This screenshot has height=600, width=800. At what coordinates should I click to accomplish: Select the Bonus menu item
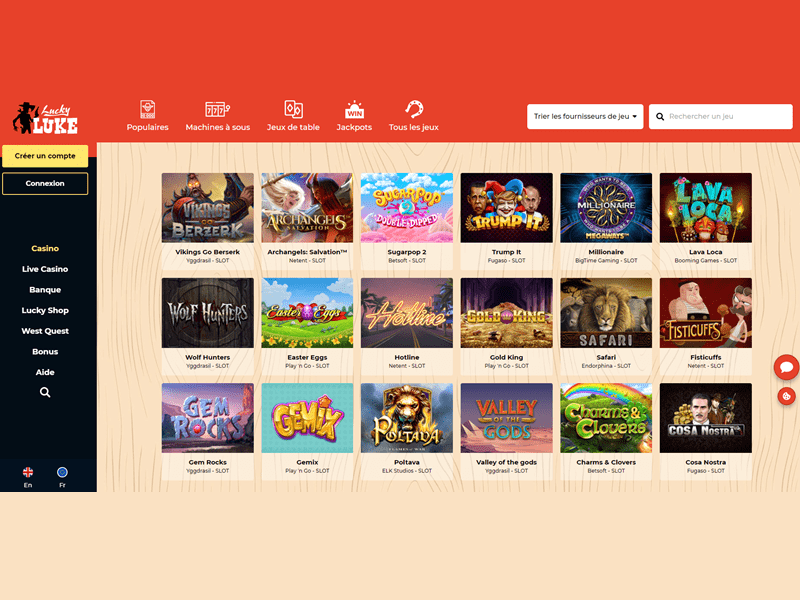pyautogui.click(x=45, y=352)
